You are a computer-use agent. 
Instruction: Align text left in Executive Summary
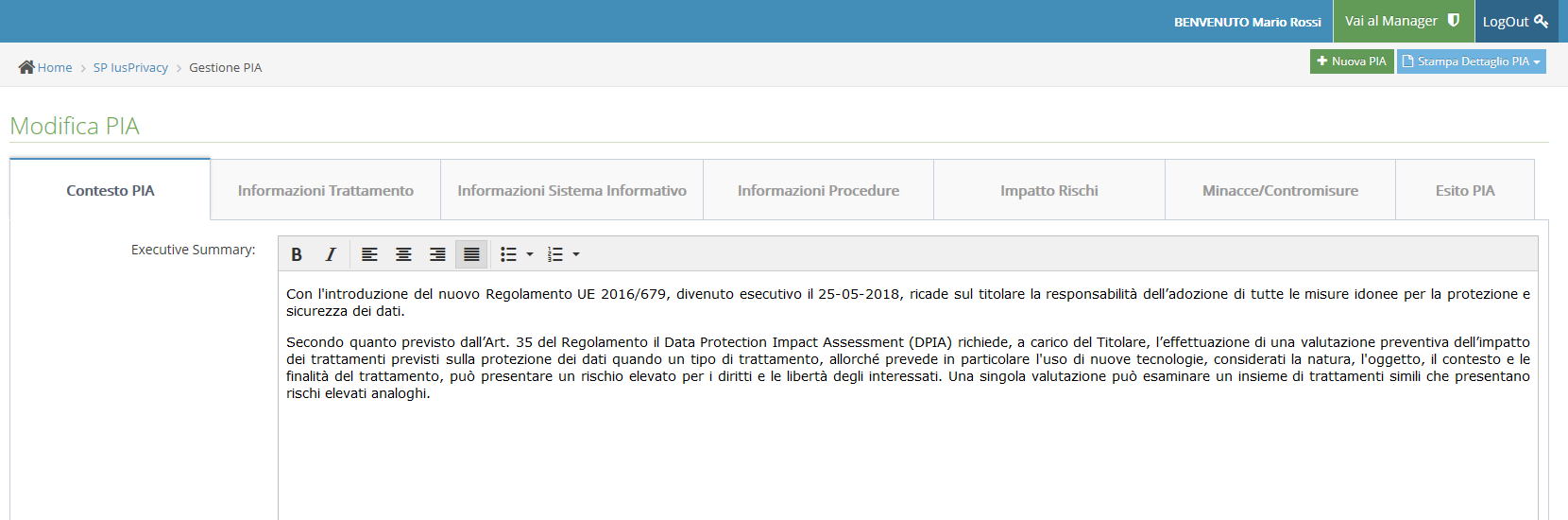pos(369,254)
